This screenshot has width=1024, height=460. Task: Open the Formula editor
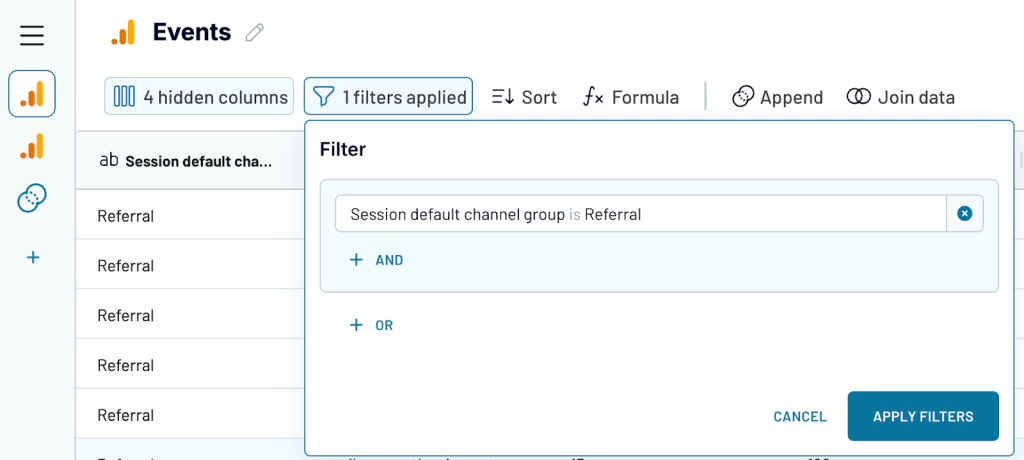click(x=630, y=97)
